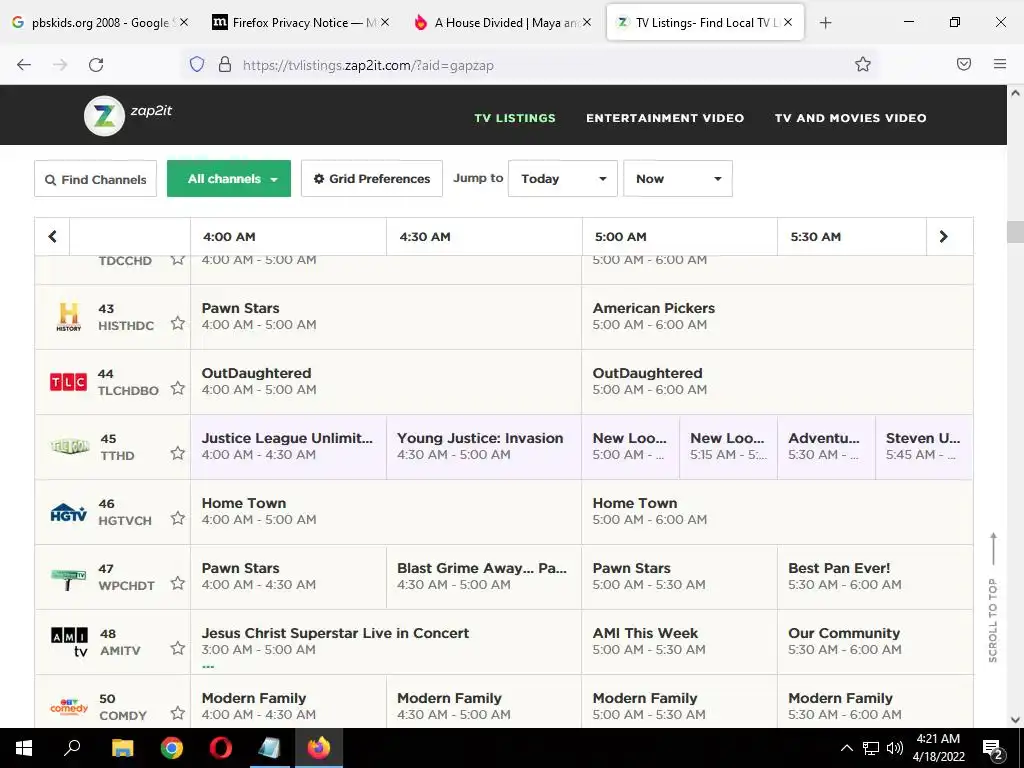Click the zap2it logo icon
Screen dimensions: 1024x768
pos(104,116)
